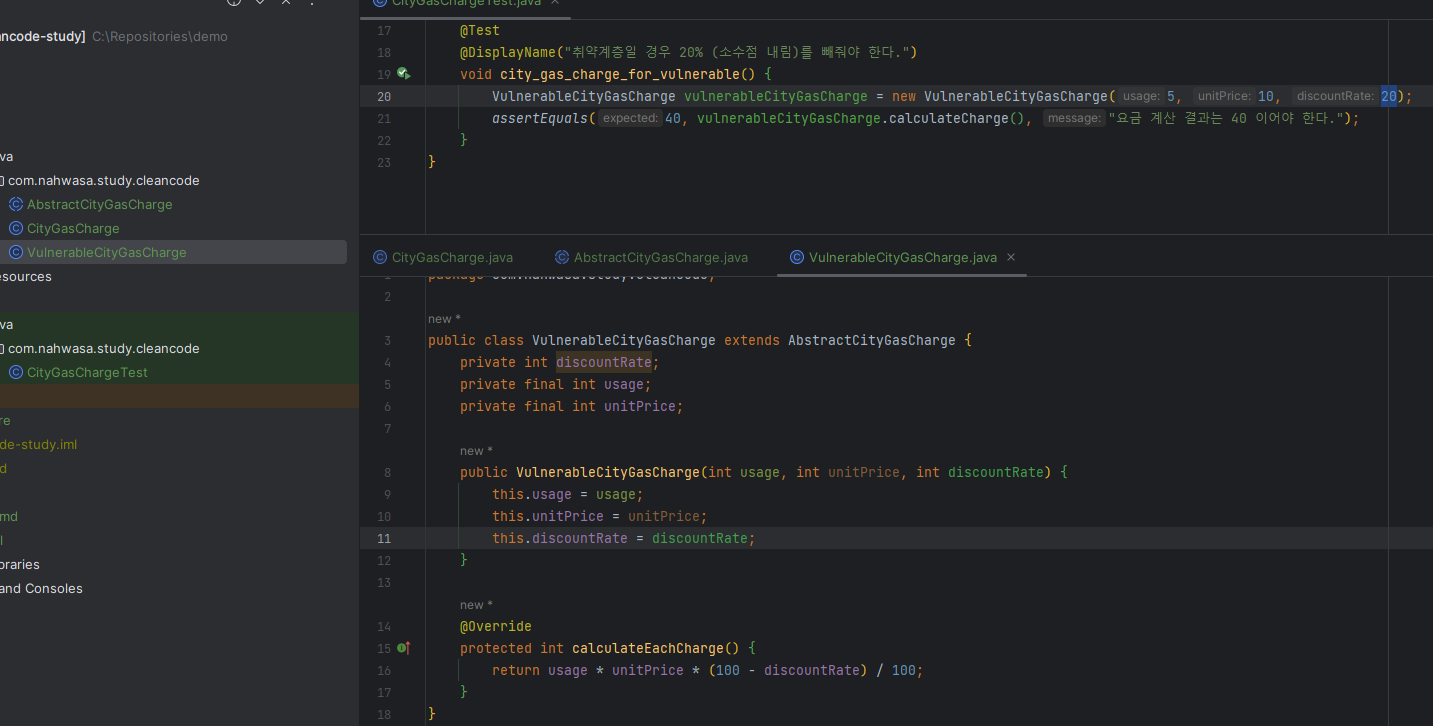
Task: Click the C:\Repositories\demo project path
Action: pos(160,36)
